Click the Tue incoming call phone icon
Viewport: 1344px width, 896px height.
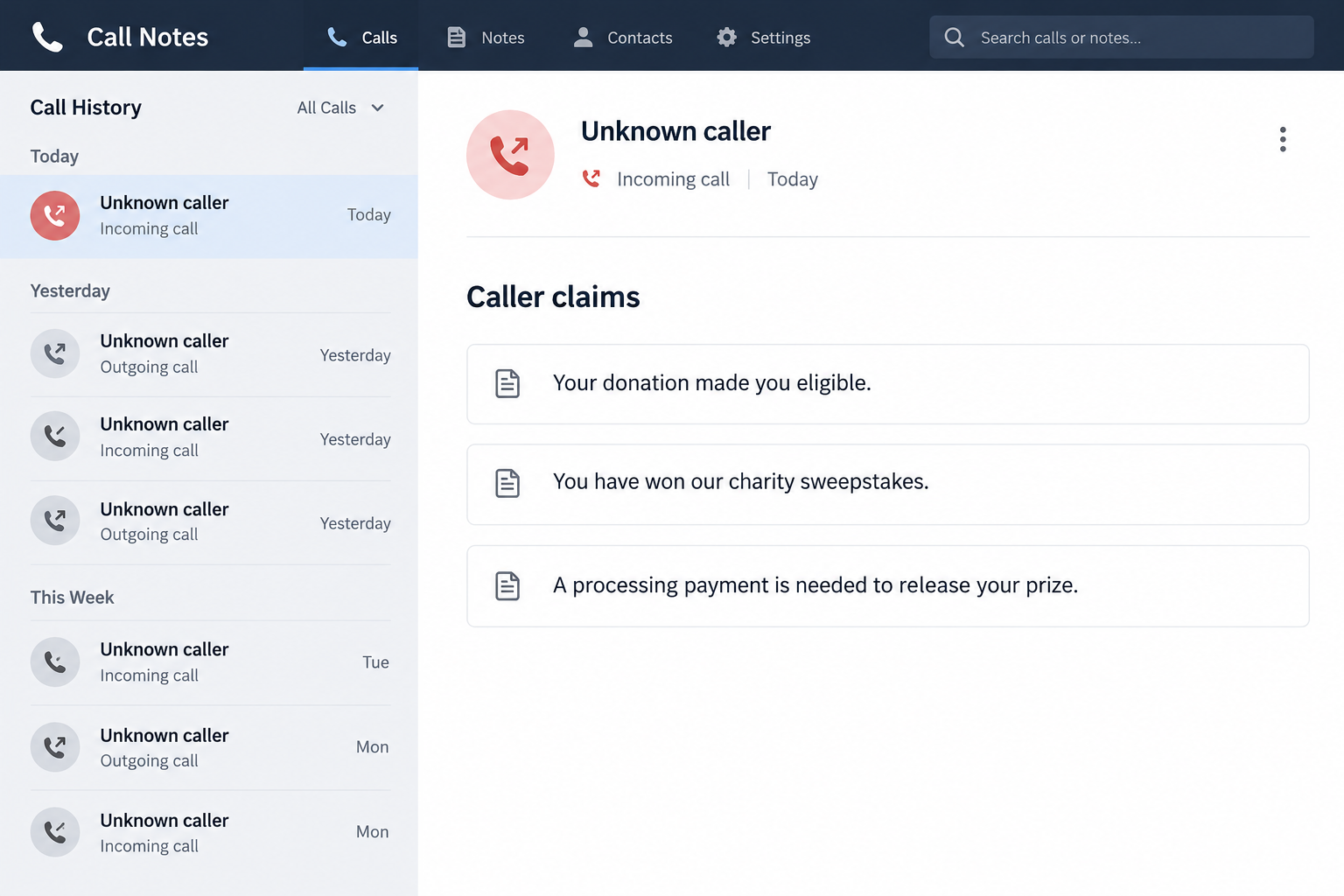click(55, 662)
